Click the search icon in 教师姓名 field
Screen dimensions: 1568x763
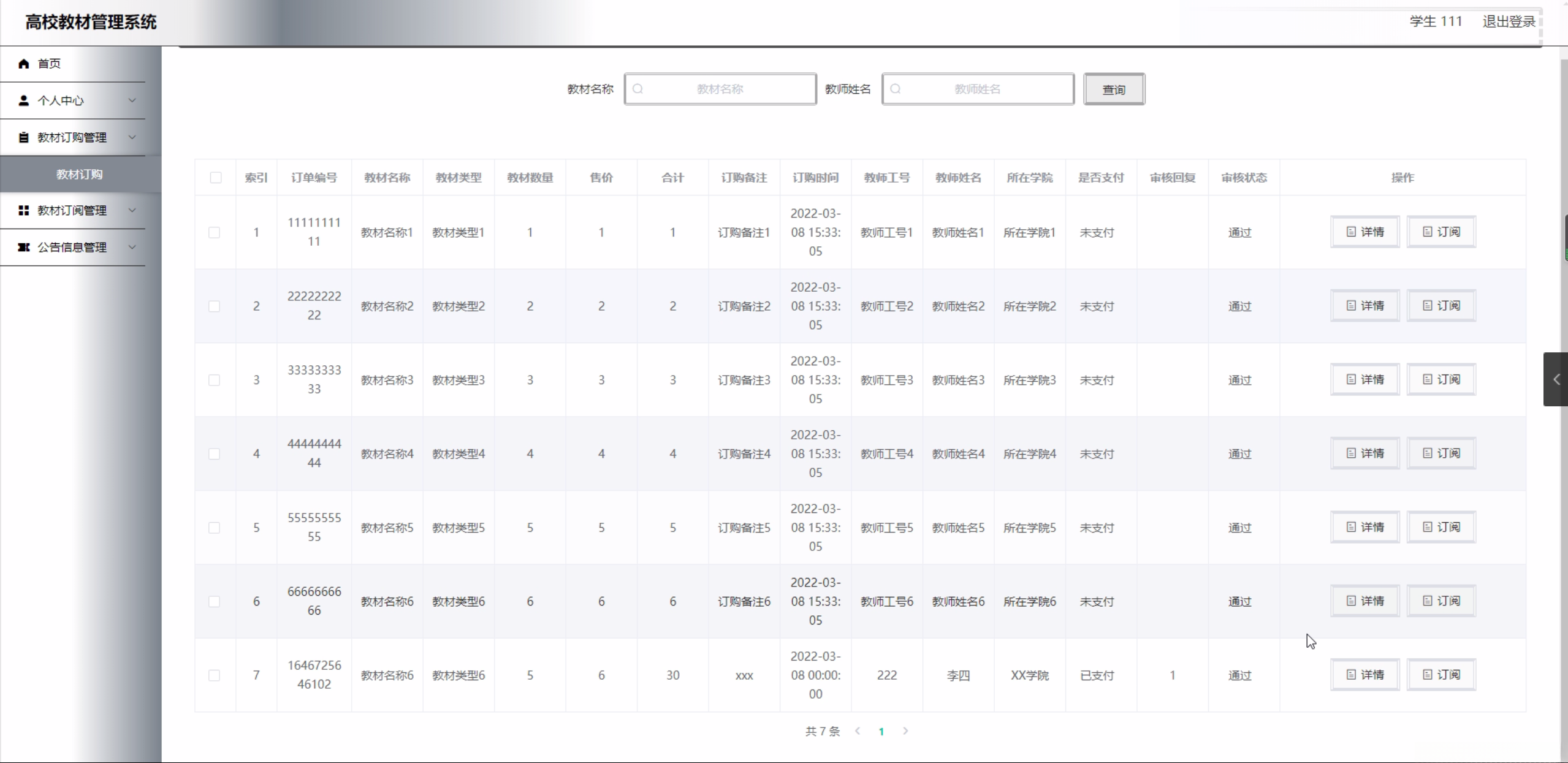(x=895, y=89)
